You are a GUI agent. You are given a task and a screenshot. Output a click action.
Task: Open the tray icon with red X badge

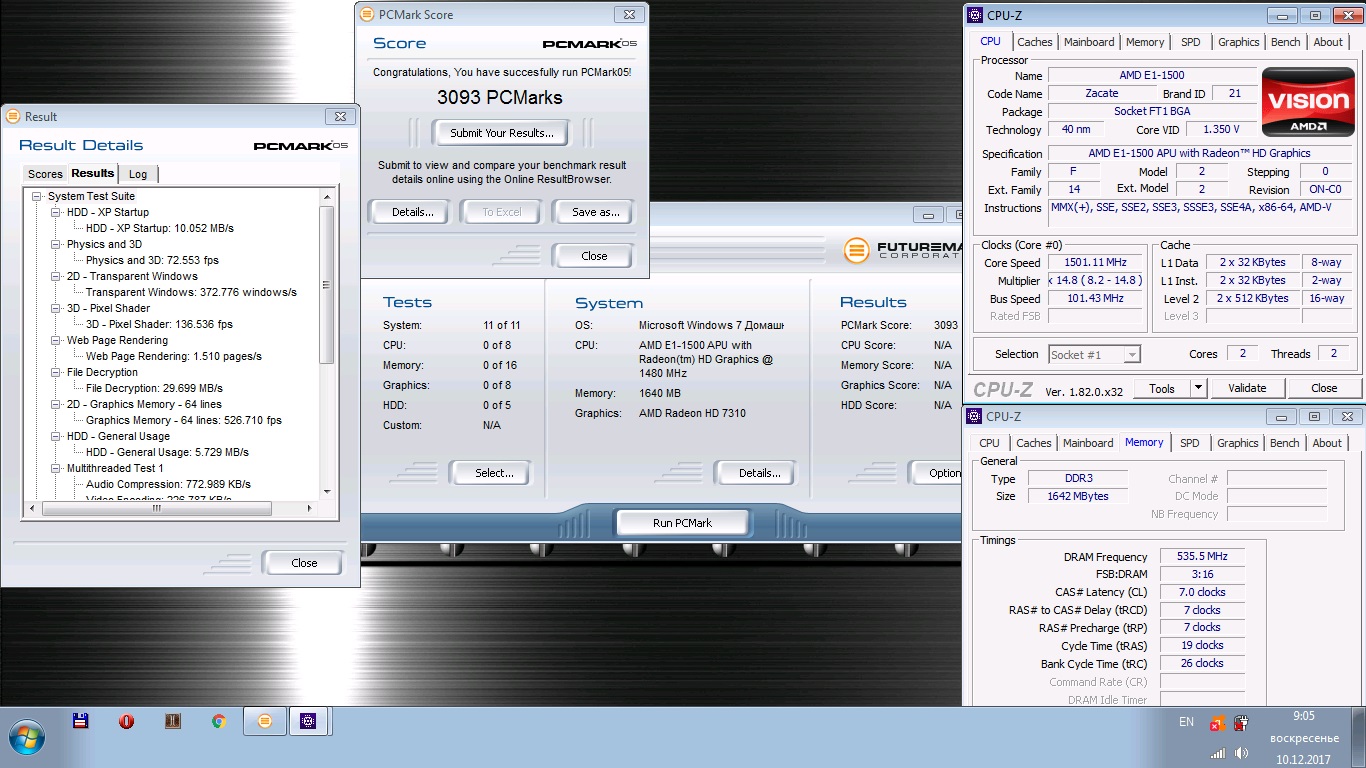[1217, 723]
